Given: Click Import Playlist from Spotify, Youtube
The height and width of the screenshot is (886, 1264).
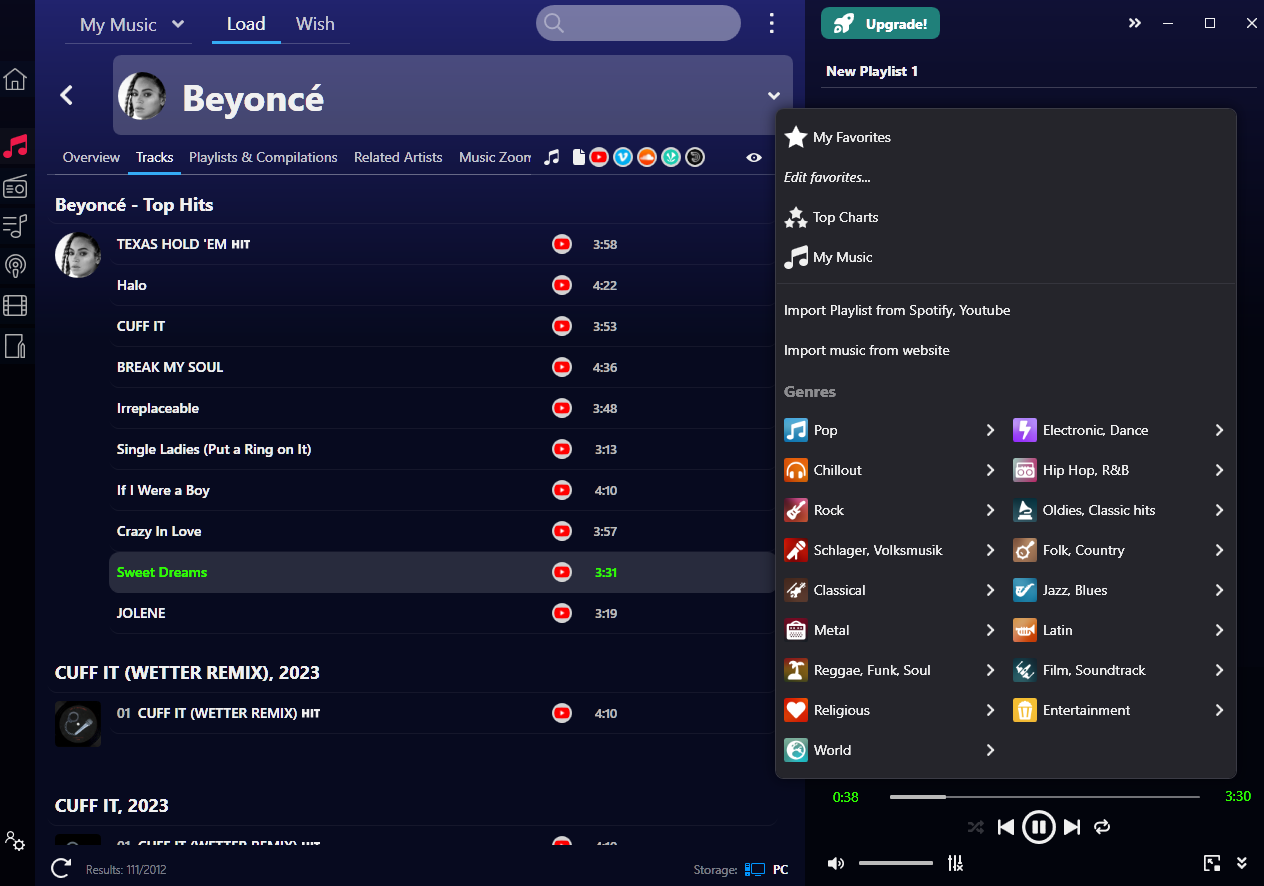Looking at the screenshot, I should [897, 310].
